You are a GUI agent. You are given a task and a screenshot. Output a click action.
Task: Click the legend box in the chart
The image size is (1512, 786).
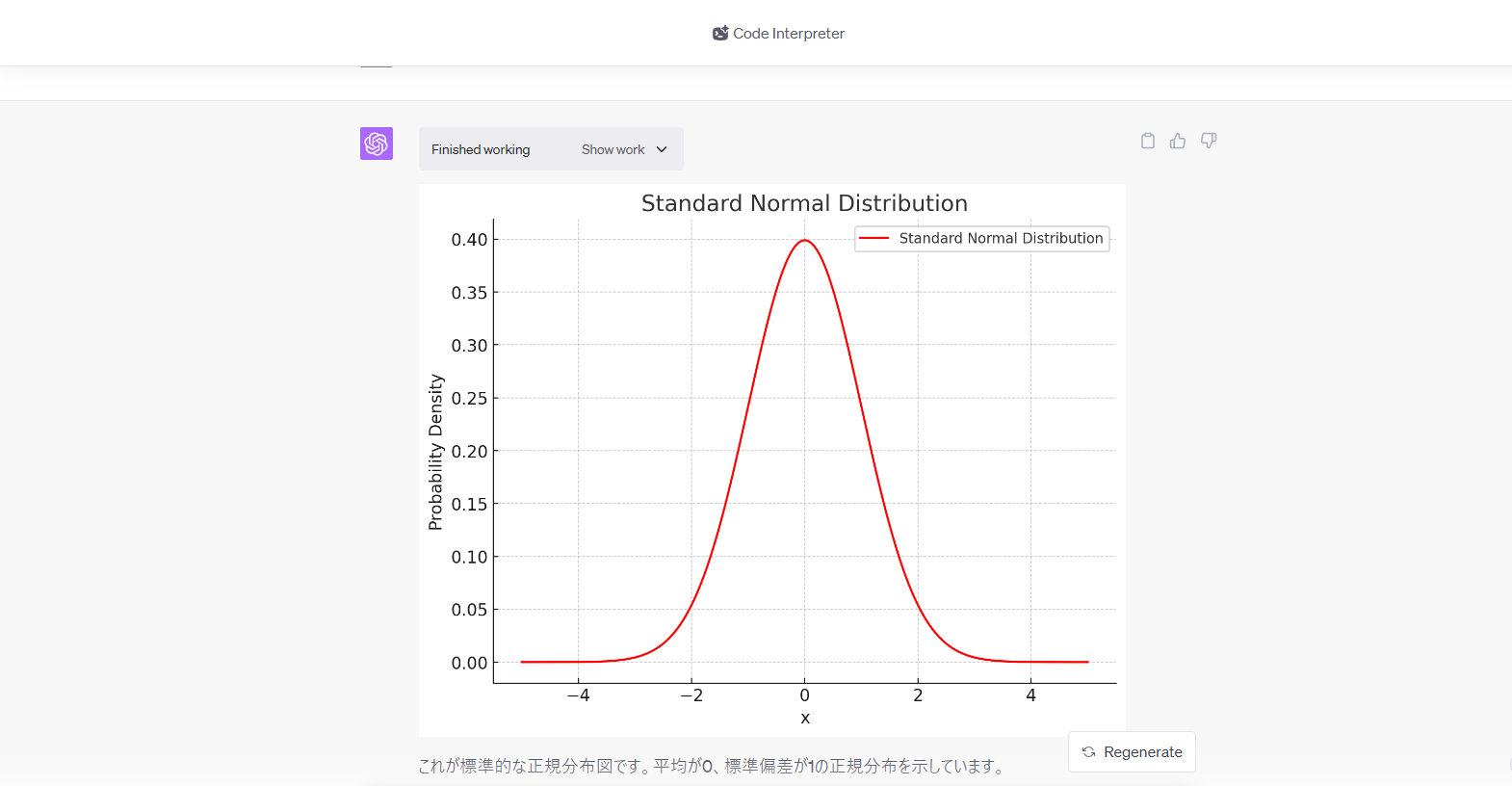click(x=982, y=239)
